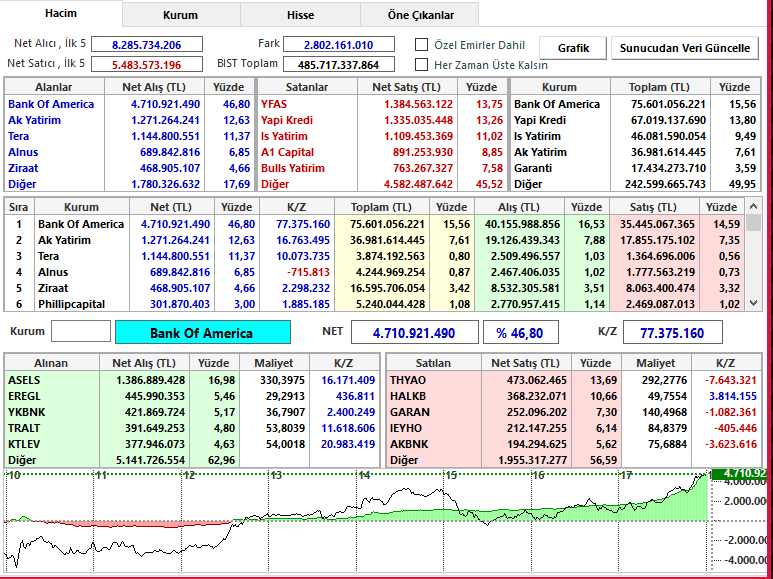Click the K/Z column header in ranking table
This screenshot has width=773, height=579.
297,207
